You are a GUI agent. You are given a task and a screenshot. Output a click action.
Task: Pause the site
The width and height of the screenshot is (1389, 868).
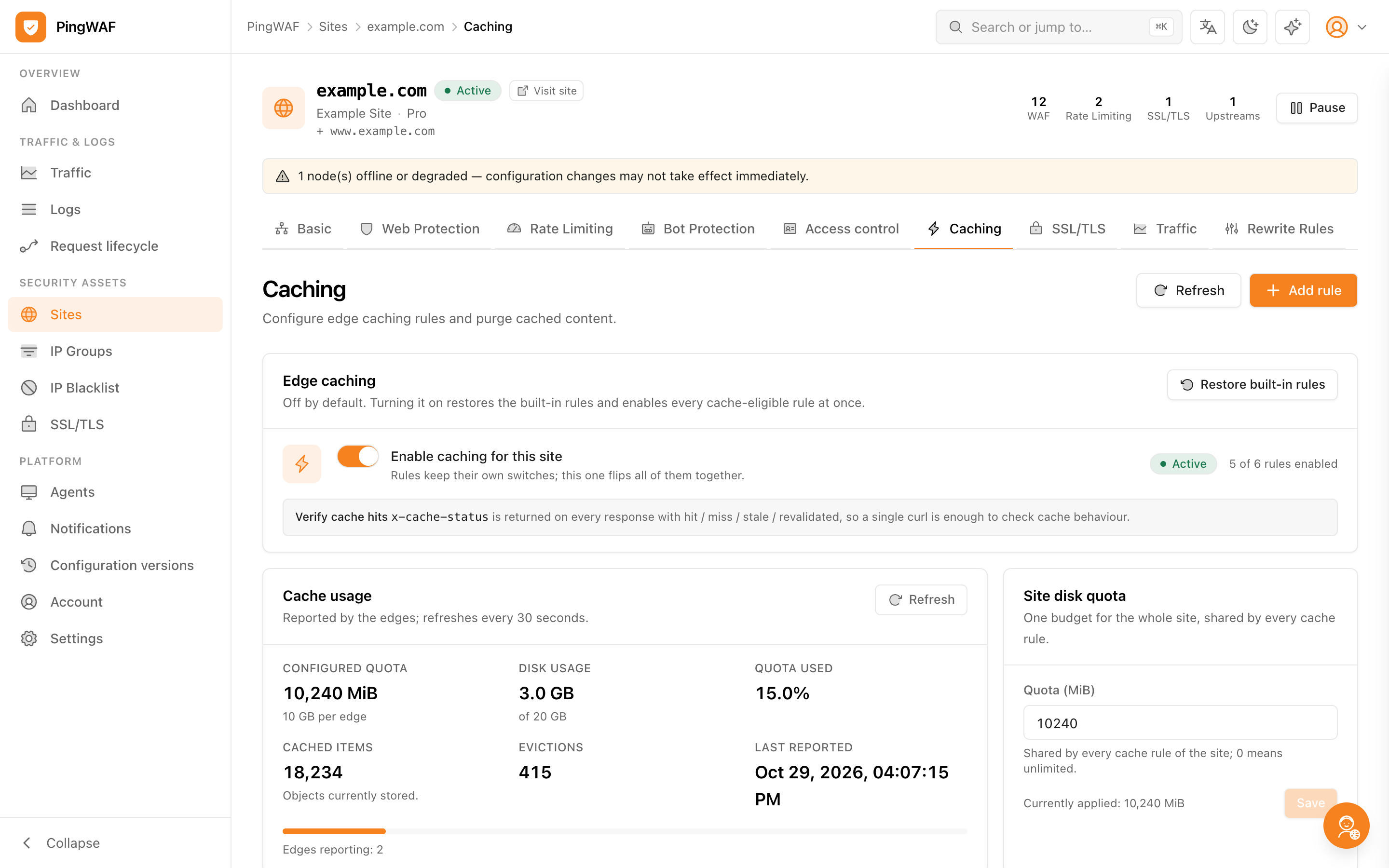pos(1317,108)
